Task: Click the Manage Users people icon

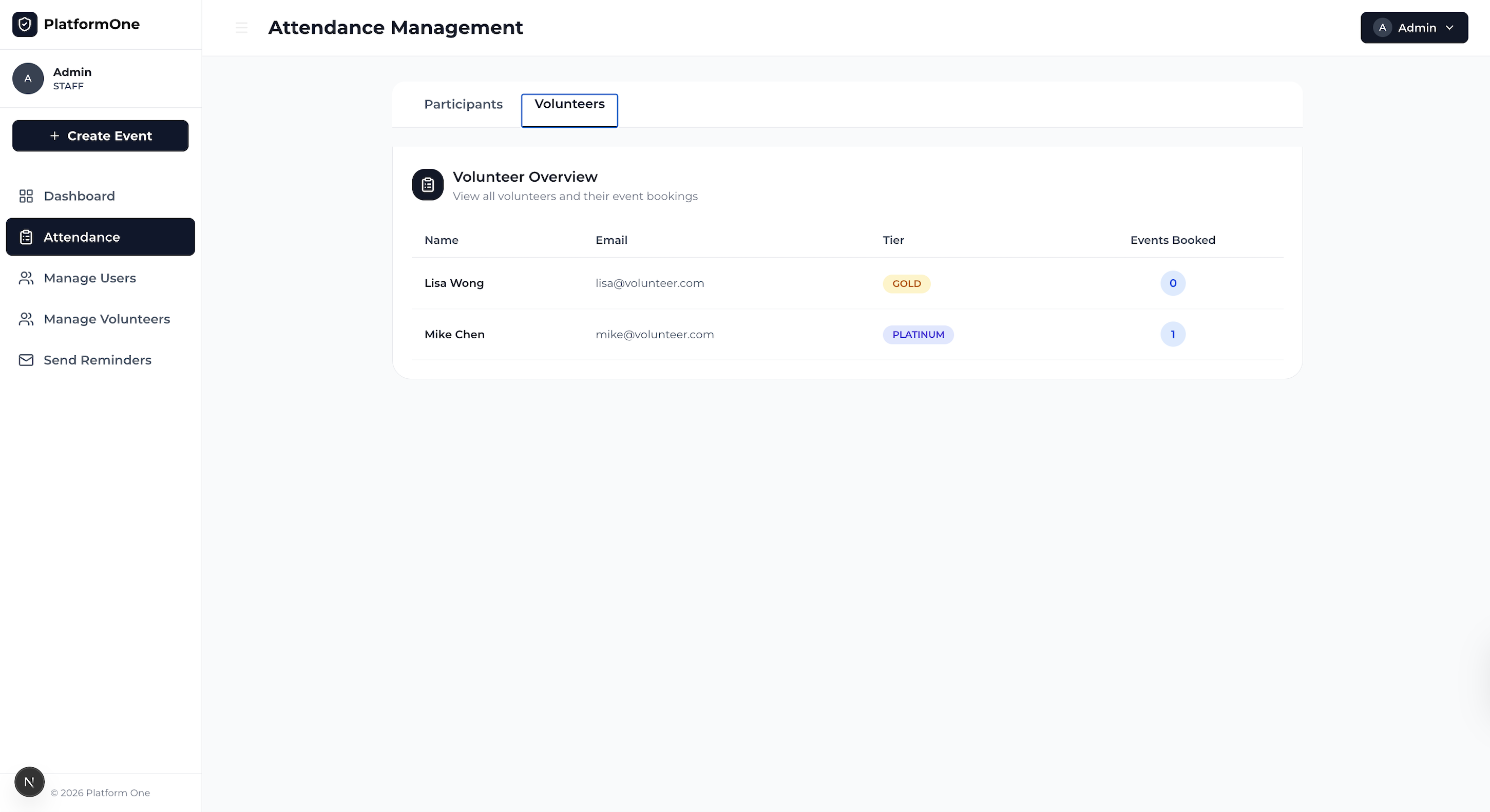Action: coord(26,278)
